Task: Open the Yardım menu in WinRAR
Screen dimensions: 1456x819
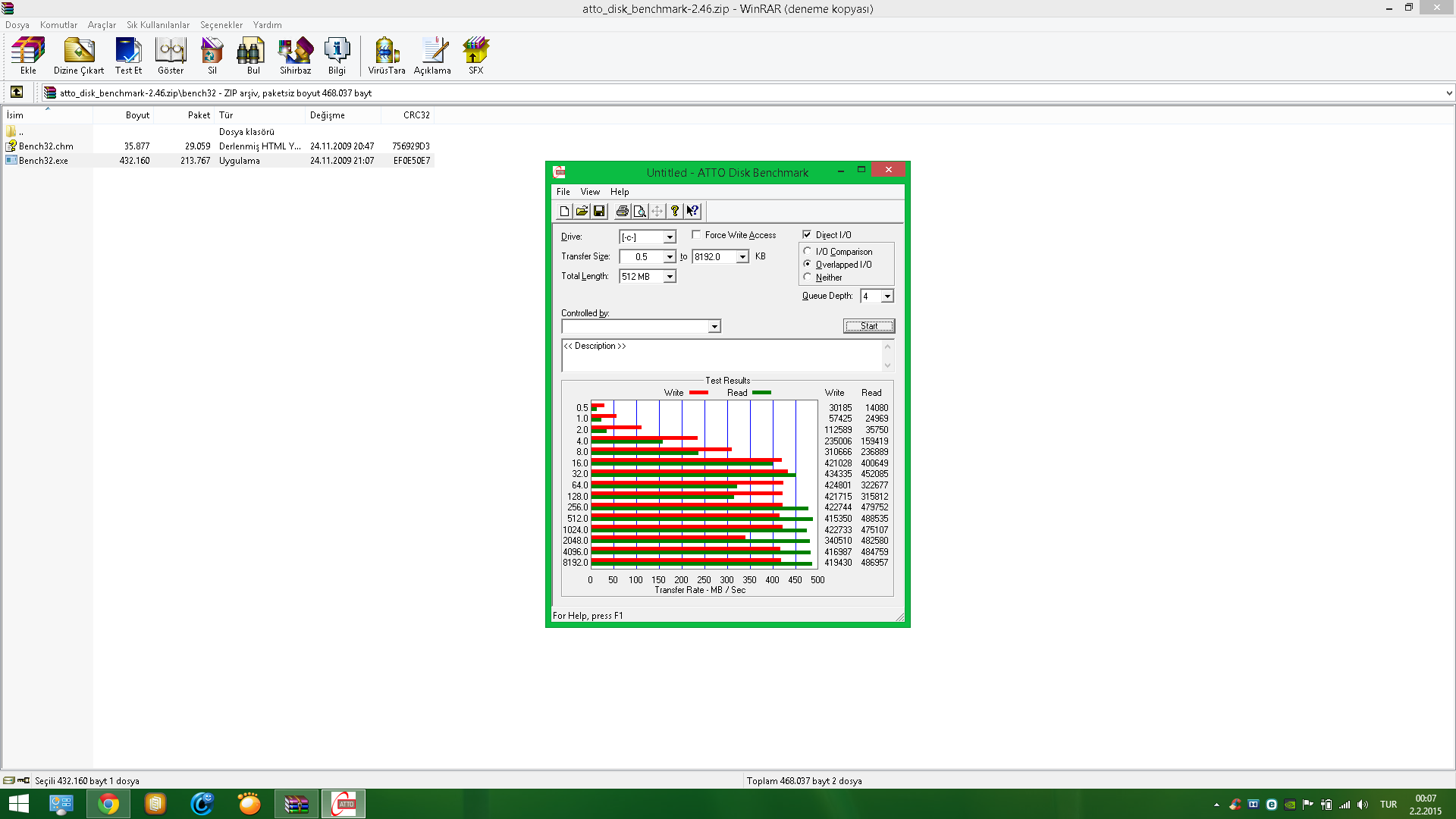Action: click(267, 25)
